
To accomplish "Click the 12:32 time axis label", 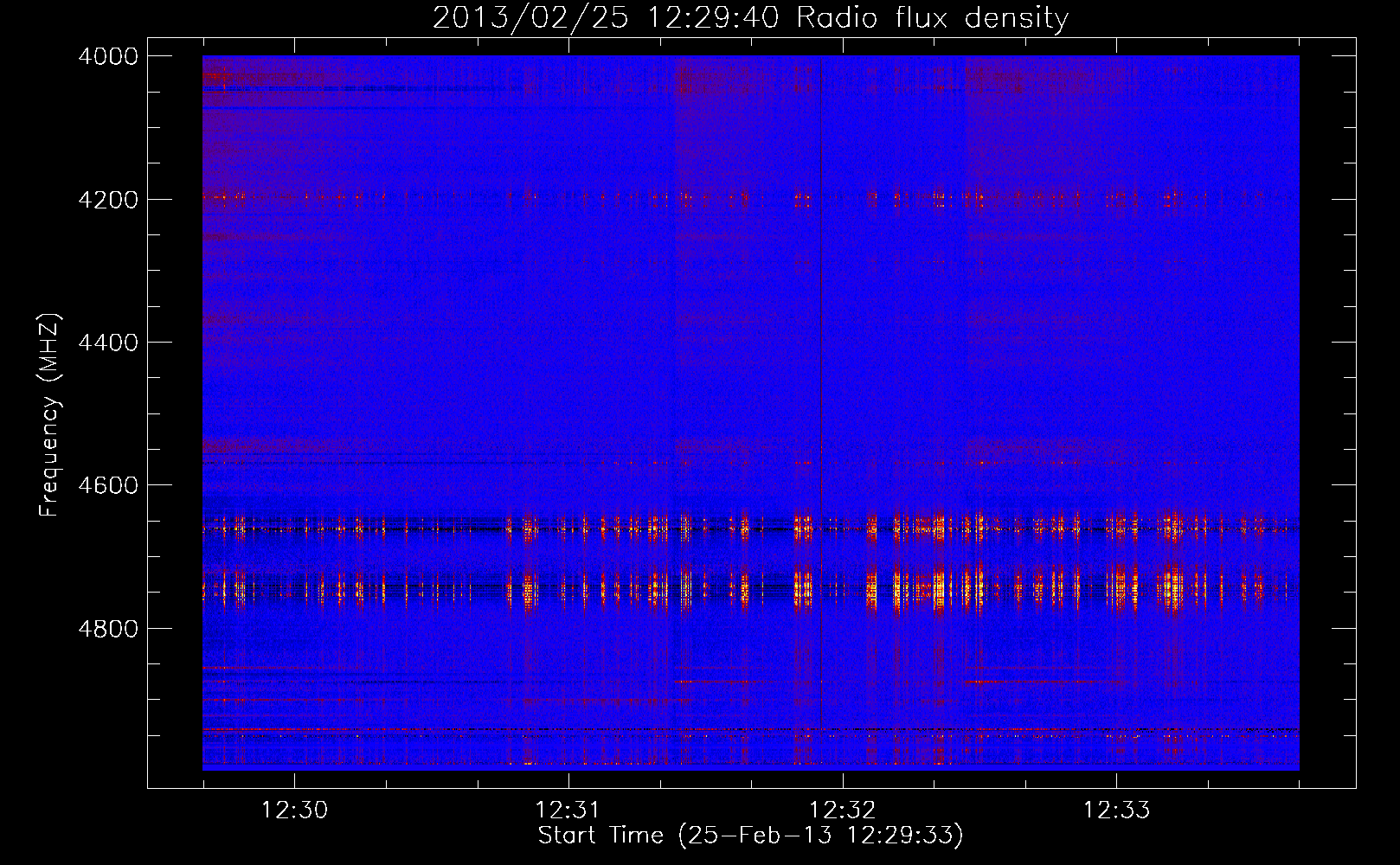I will (842, 810).
